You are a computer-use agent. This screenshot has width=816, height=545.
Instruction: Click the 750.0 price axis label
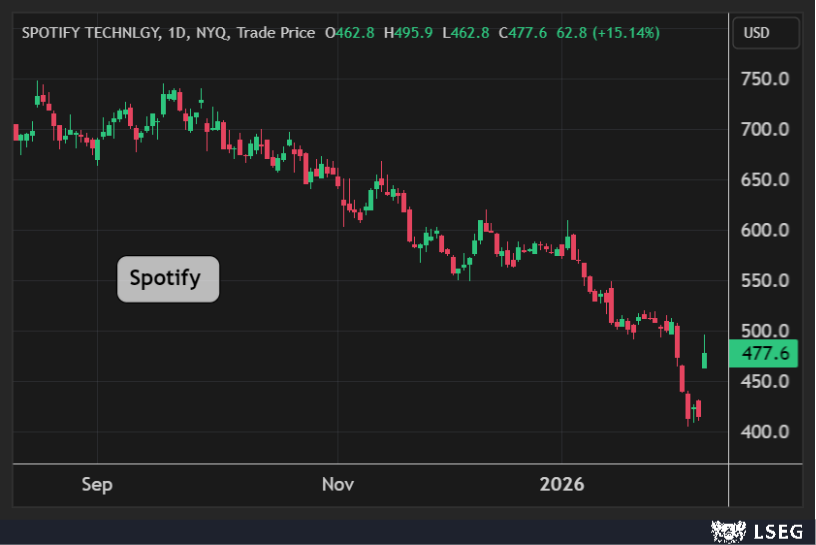[x=764, y=79]
